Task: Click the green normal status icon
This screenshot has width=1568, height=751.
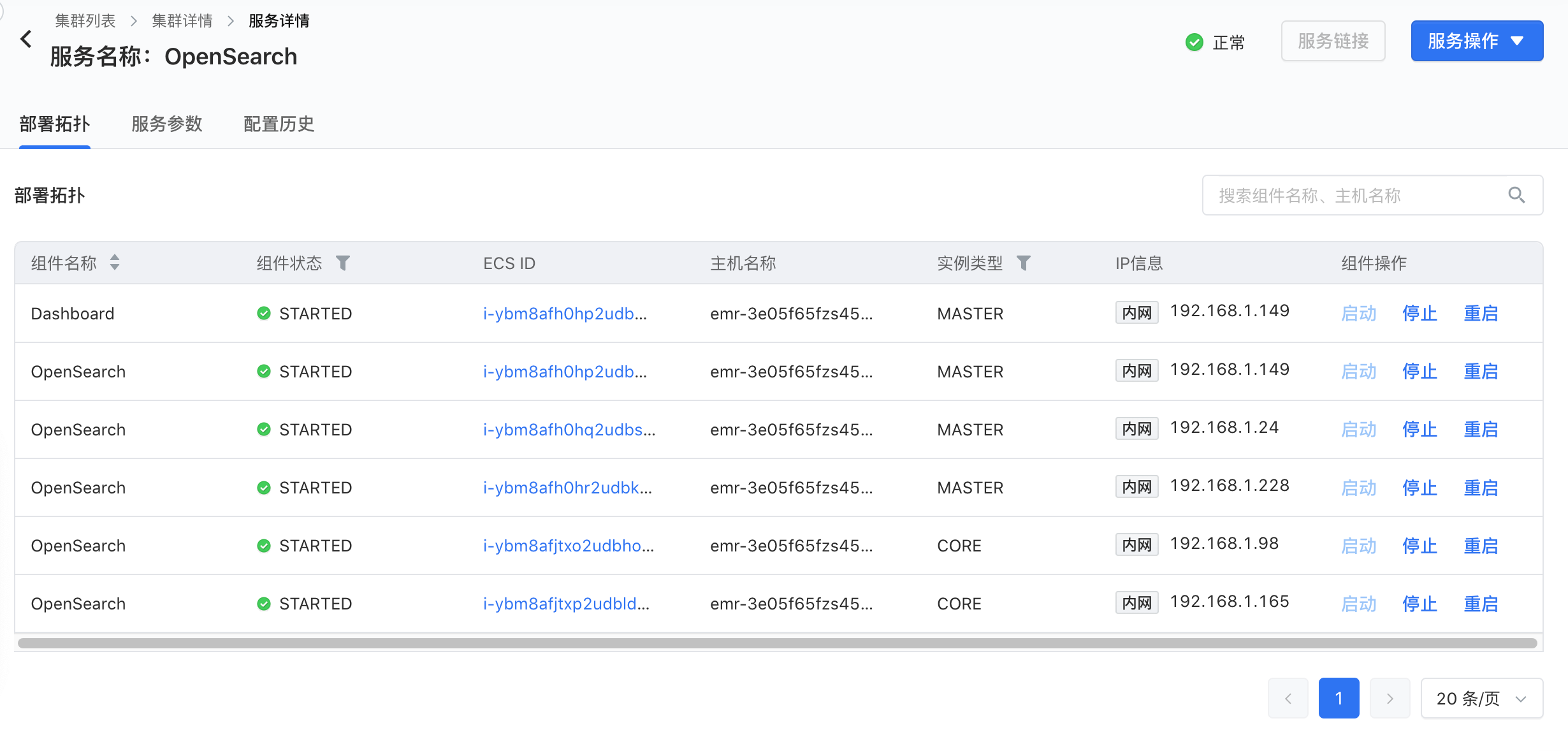Action: point(1194,42)
